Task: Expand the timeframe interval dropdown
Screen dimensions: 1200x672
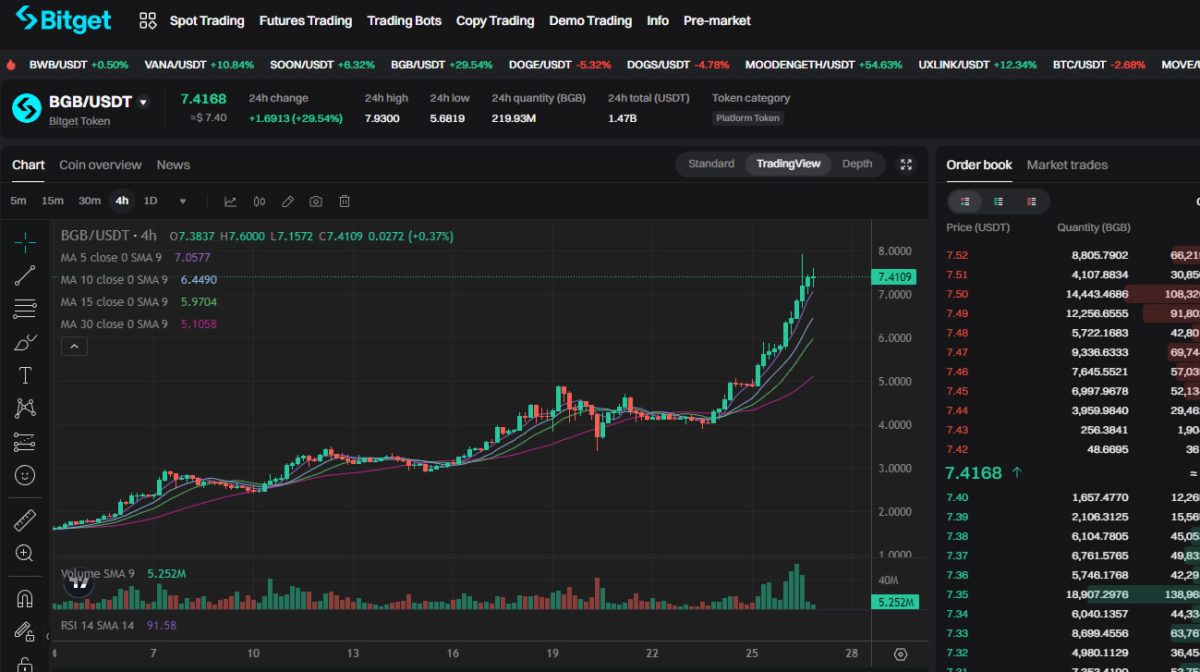Action: point(182,201)
